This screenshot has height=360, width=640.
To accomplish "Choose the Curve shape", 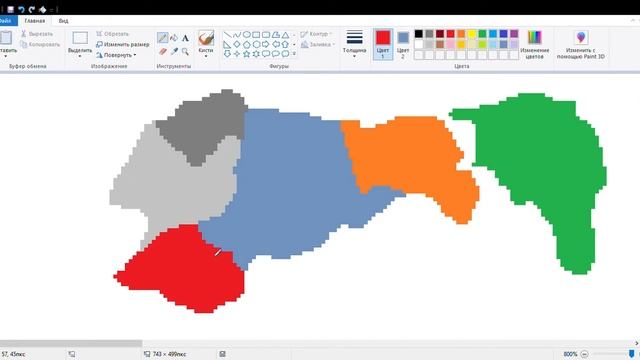I will [x=237, y=35].
